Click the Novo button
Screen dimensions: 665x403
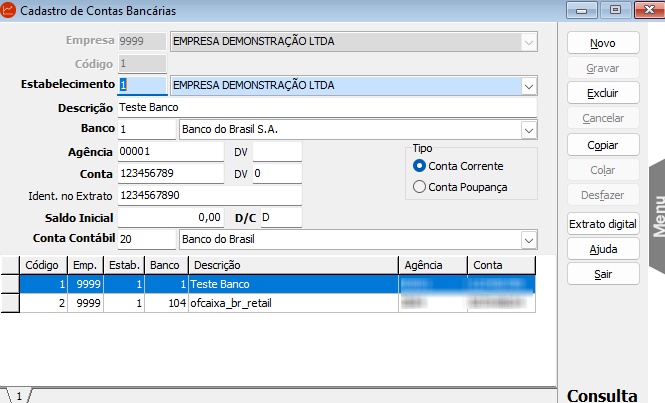coord(602,43)
